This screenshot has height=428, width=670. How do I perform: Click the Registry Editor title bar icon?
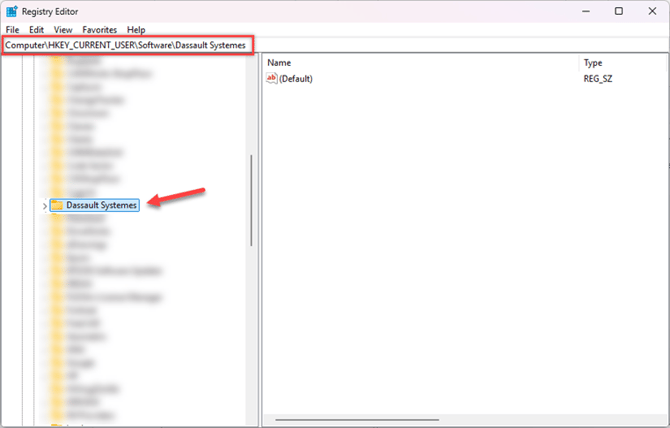tap(12, 12)
